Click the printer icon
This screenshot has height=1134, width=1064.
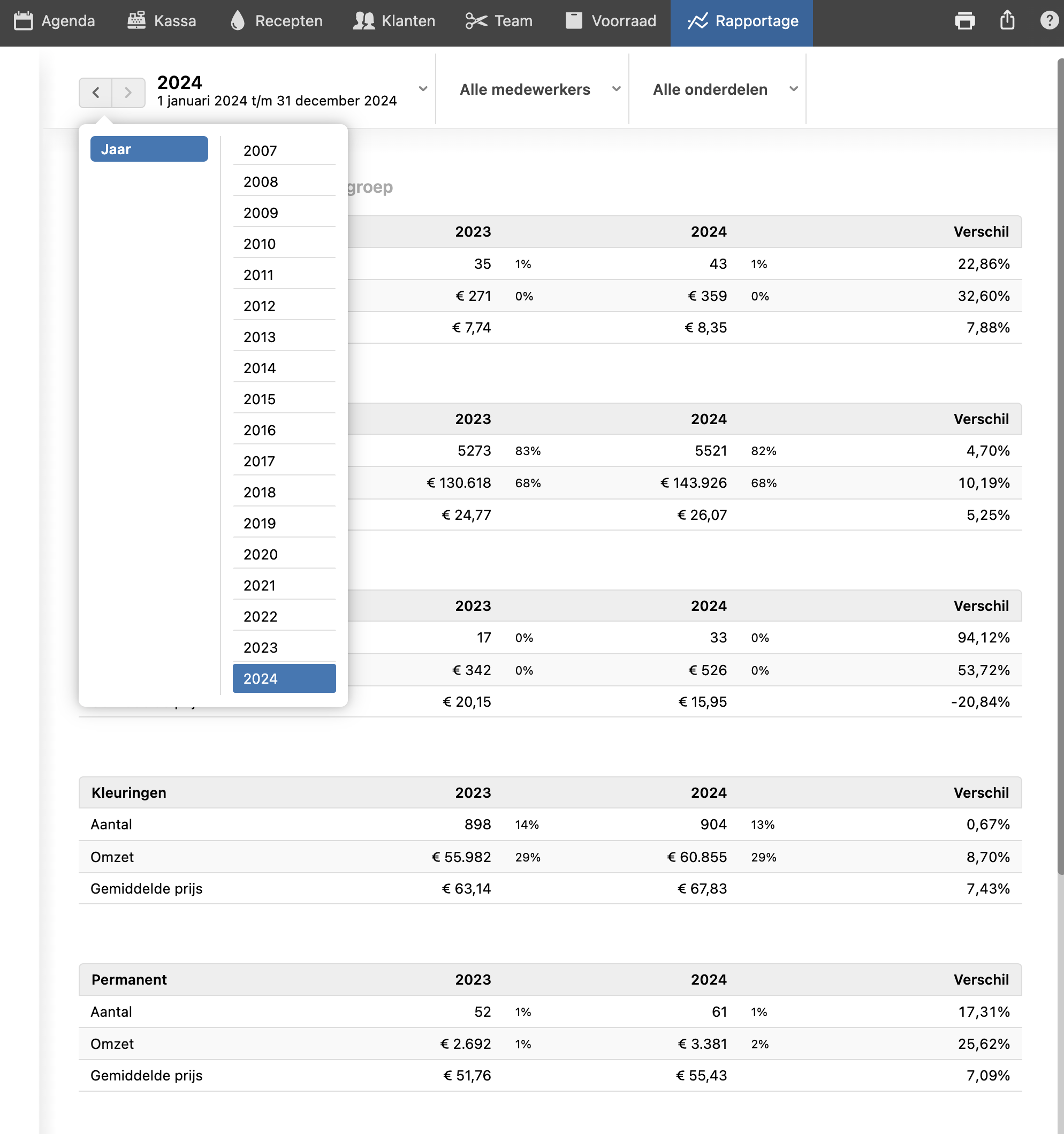964,21
